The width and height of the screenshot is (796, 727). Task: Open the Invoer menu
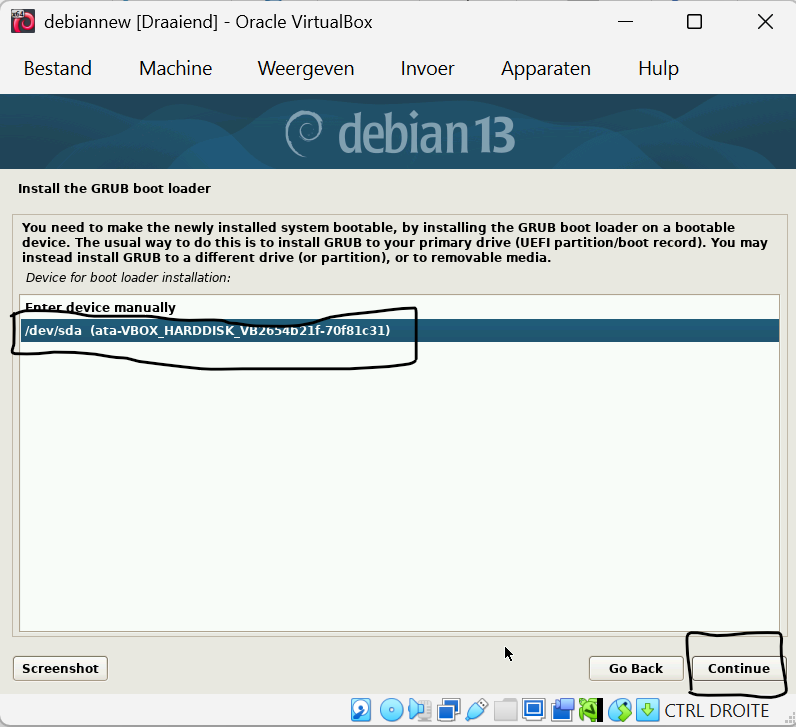click(x=427, y=68)
